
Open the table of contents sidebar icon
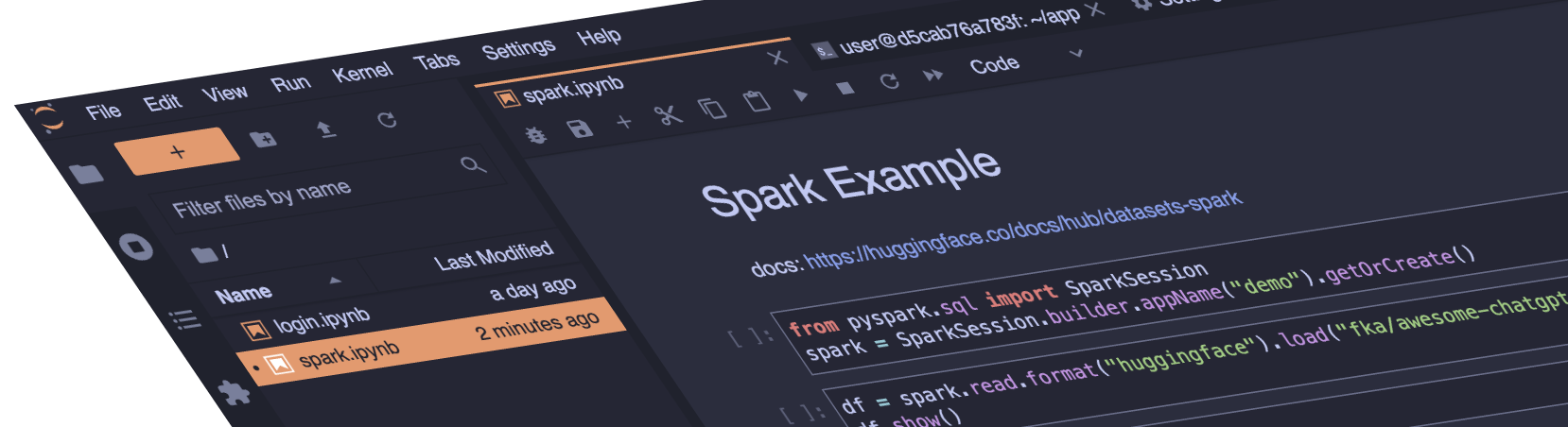tap(185, 319)
